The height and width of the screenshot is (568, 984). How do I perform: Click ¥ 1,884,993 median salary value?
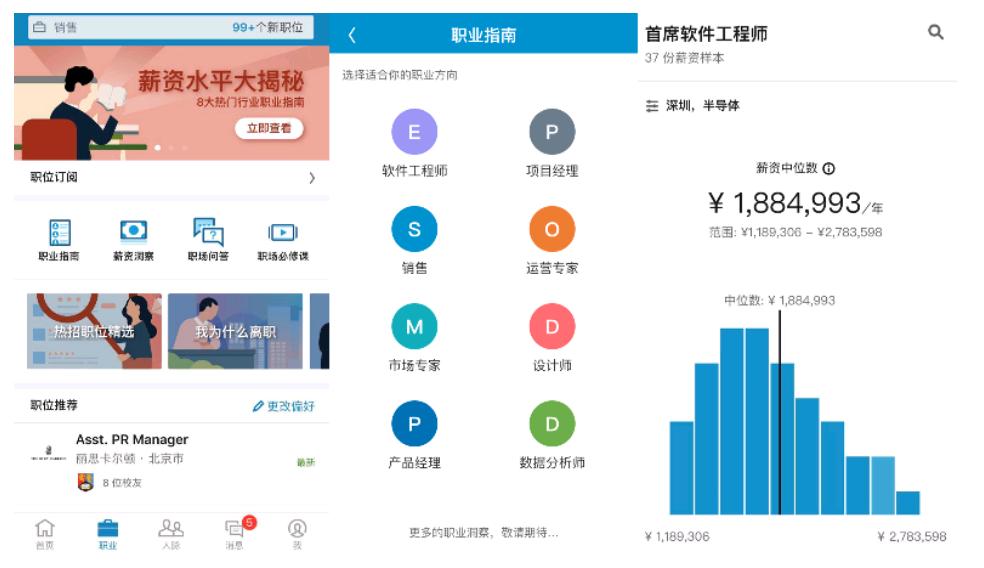coord(795,203)
